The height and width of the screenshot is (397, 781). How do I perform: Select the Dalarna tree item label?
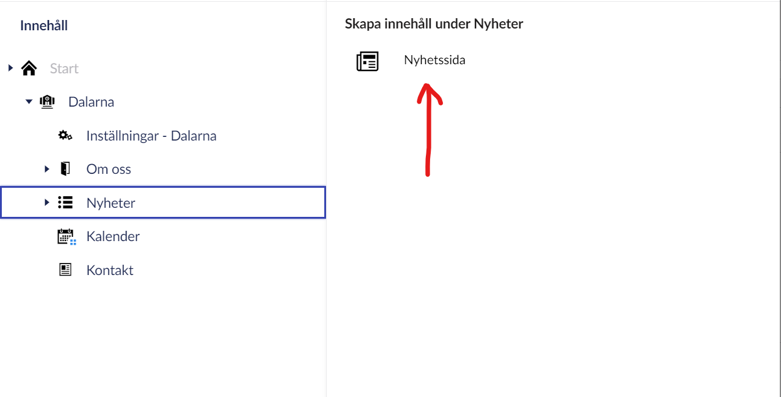91,102
